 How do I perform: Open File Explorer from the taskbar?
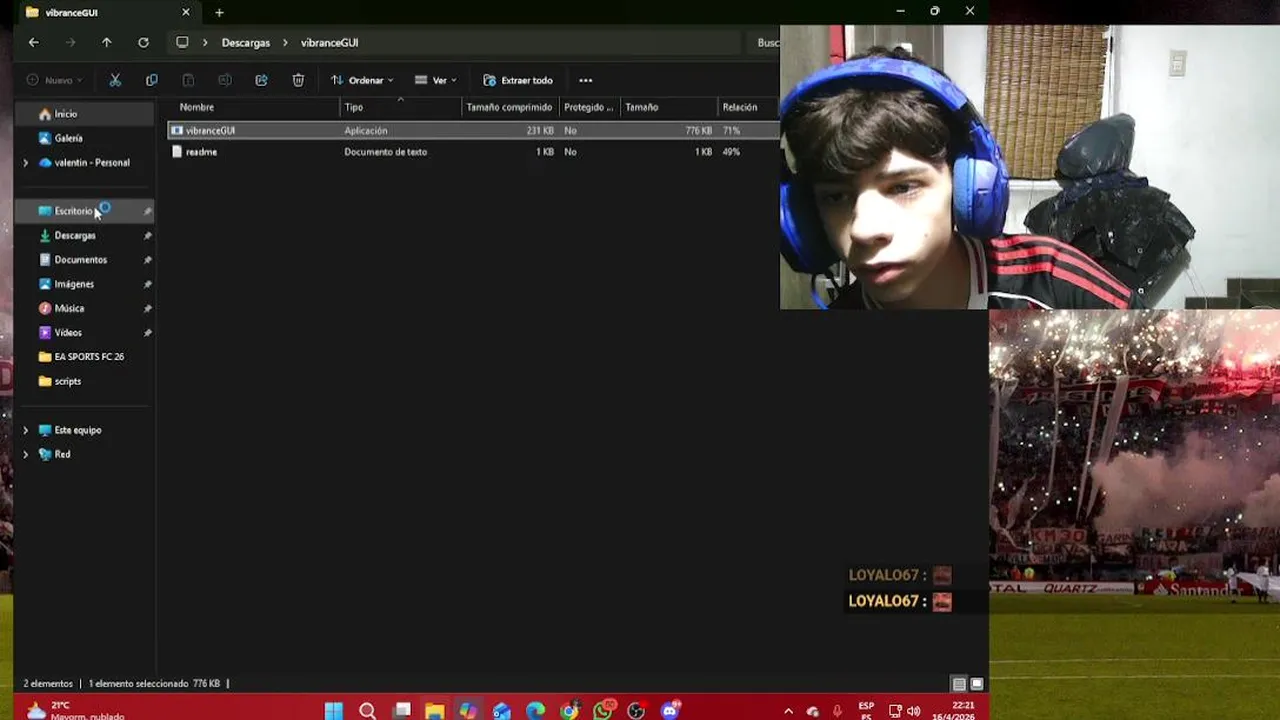pos(435,711)
